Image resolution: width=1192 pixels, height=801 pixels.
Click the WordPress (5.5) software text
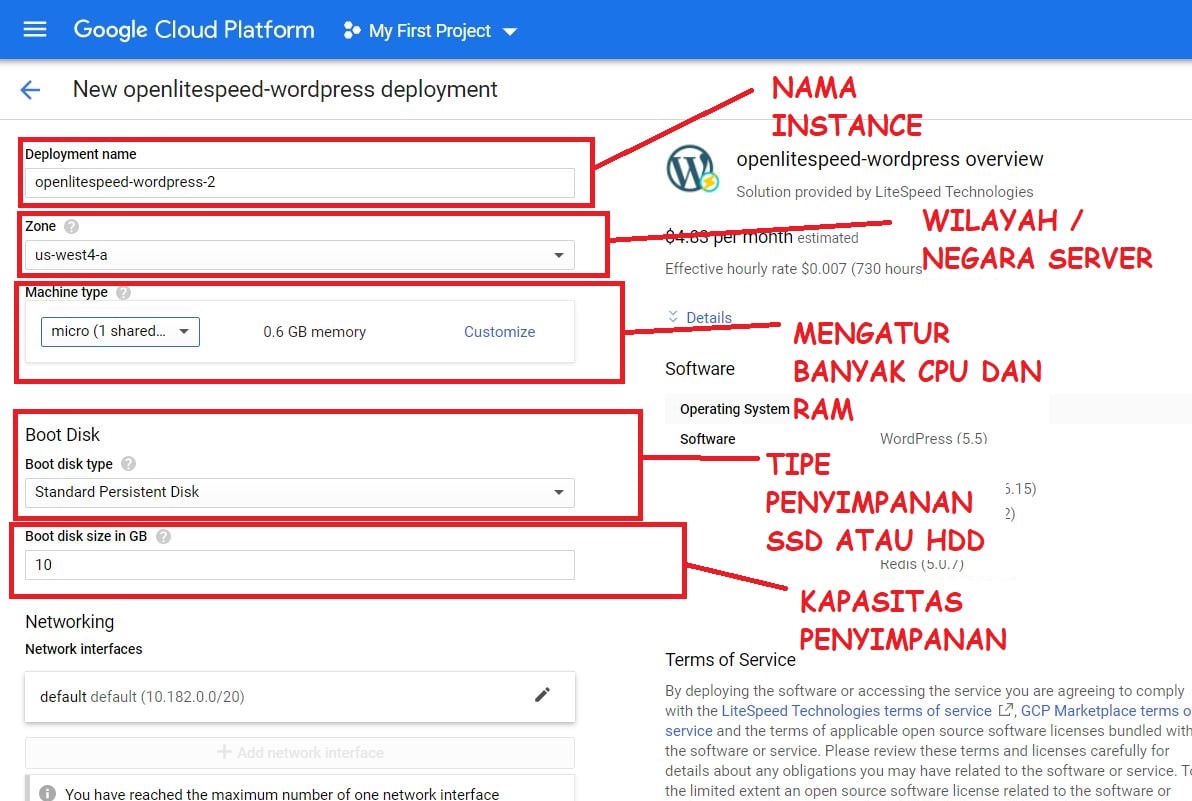point(934,438)
